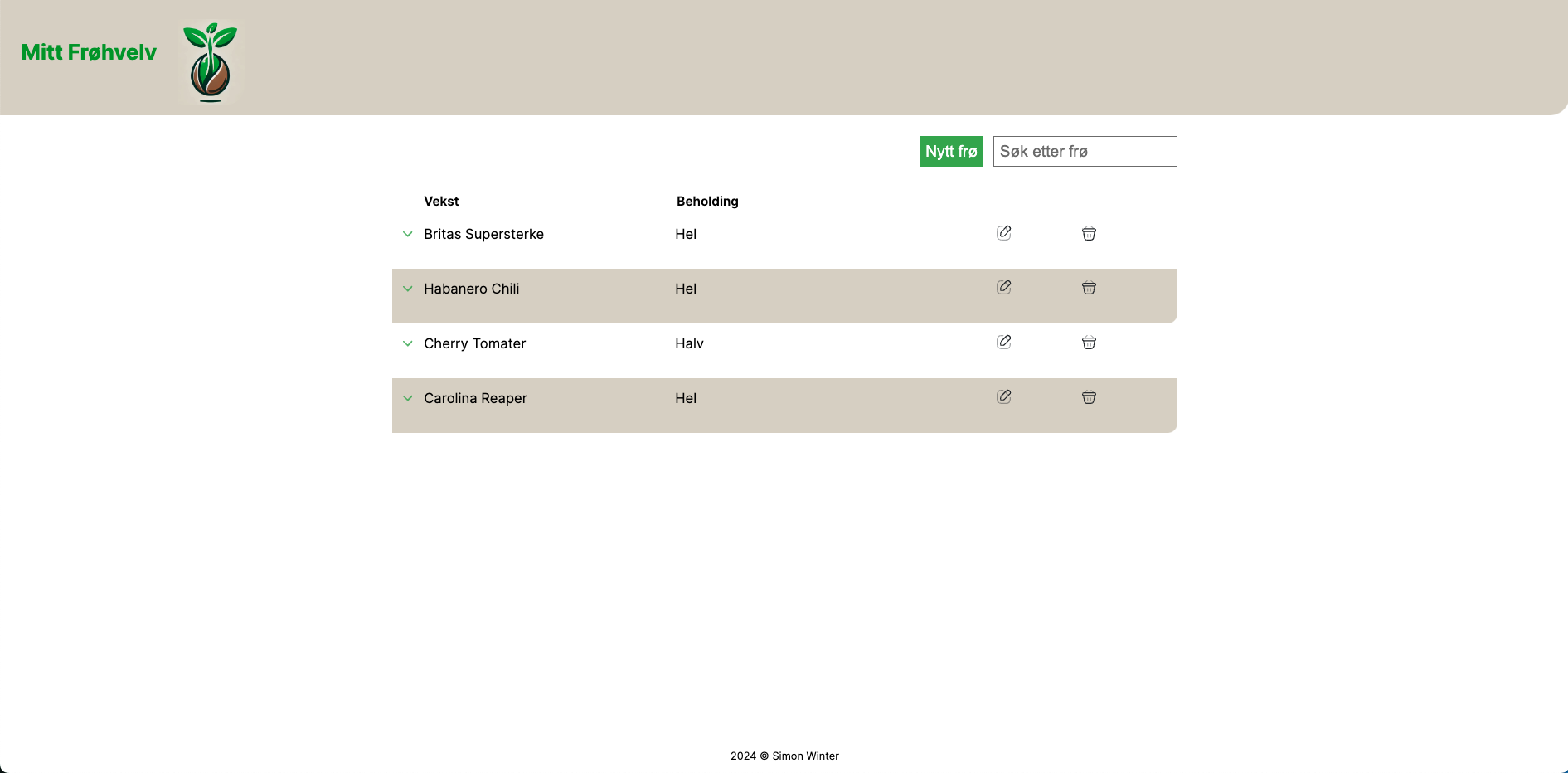The image size is (1568, 773).
Task: Open edit for Cherry Tomater
Action: (1003, 343)
